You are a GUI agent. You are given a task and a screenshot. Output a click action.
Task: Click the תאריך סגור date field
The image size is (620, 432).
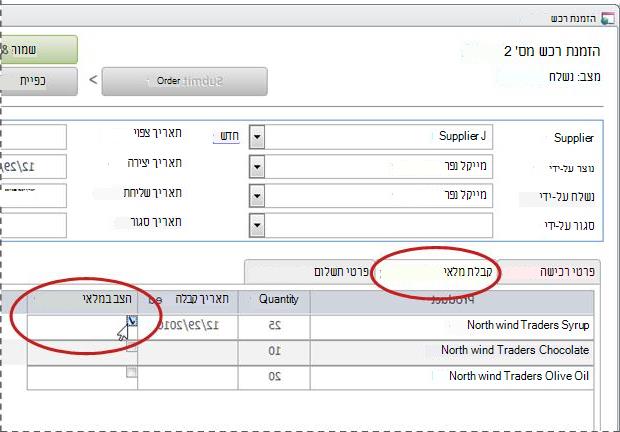pyautogui.click(x=33, y=225)
